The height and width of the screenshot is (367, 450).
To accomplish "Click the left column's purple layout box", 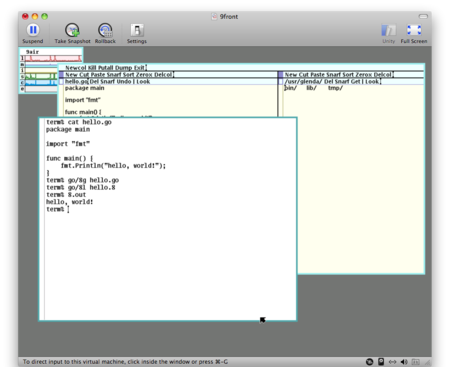I will pyautogui.click(x=61, y=75).
